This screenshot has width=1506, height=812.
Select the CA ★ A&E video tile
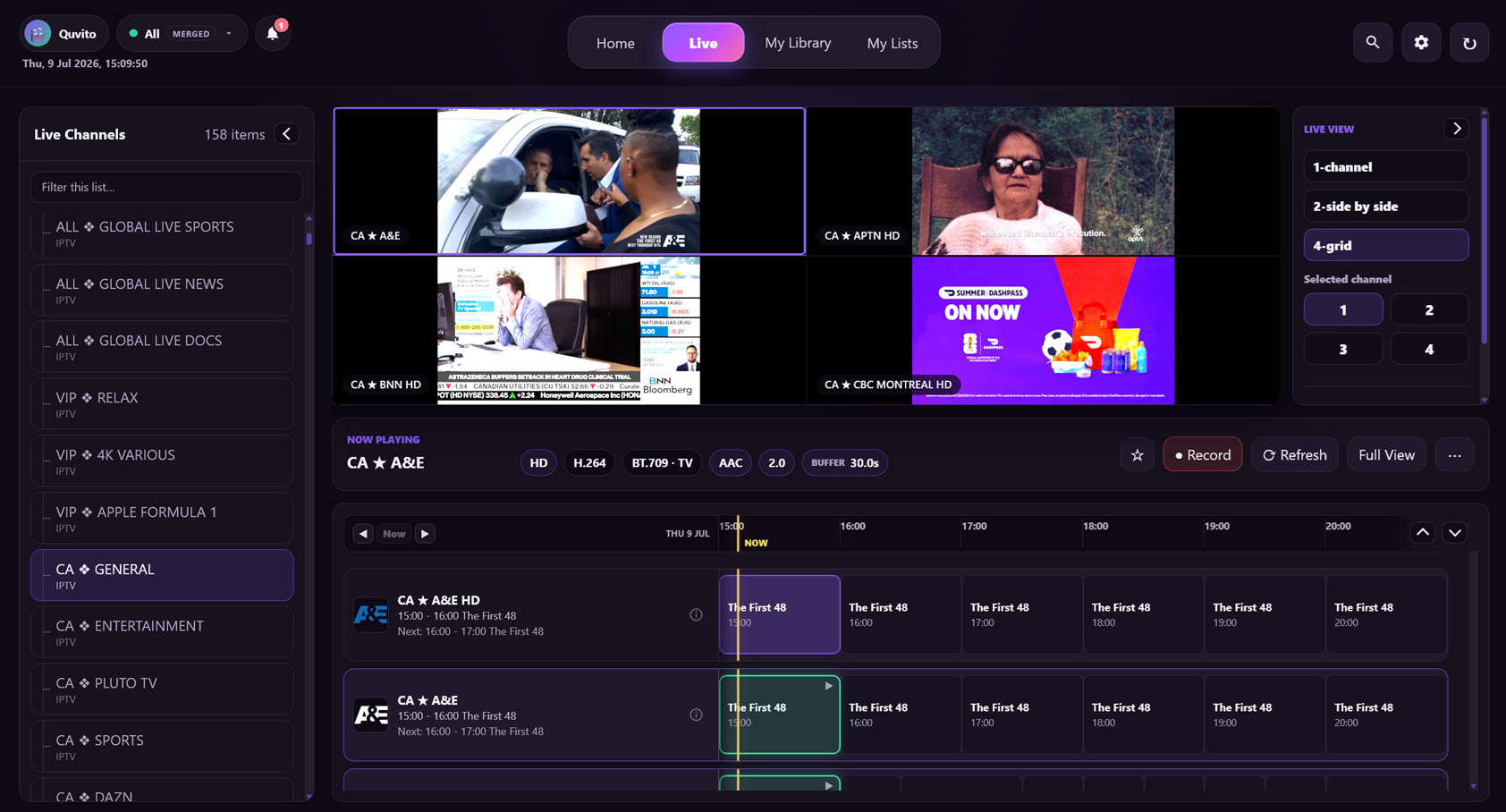coord(570,182)
